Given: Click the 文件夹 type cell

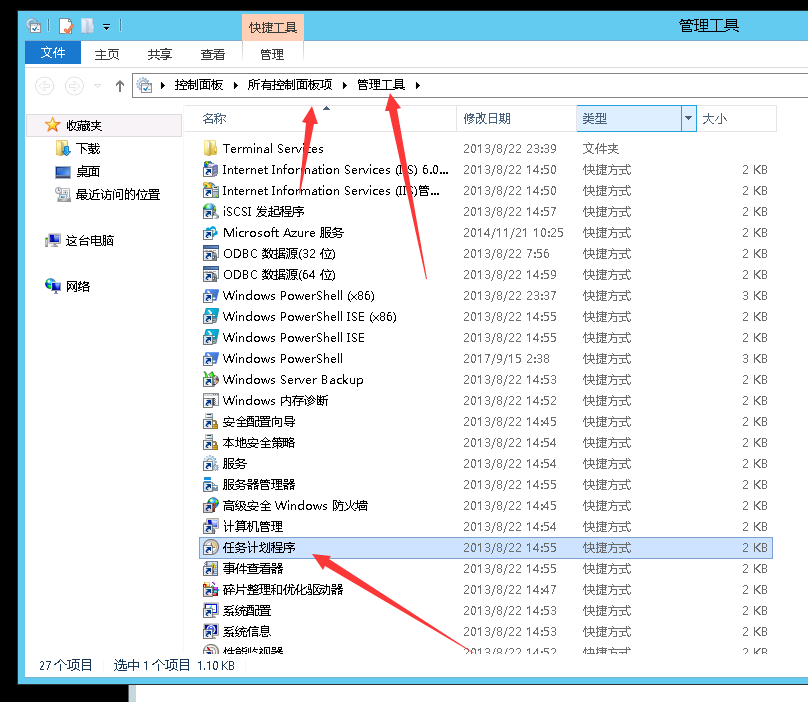Looking at the screenshot, I should click(601, 148).
